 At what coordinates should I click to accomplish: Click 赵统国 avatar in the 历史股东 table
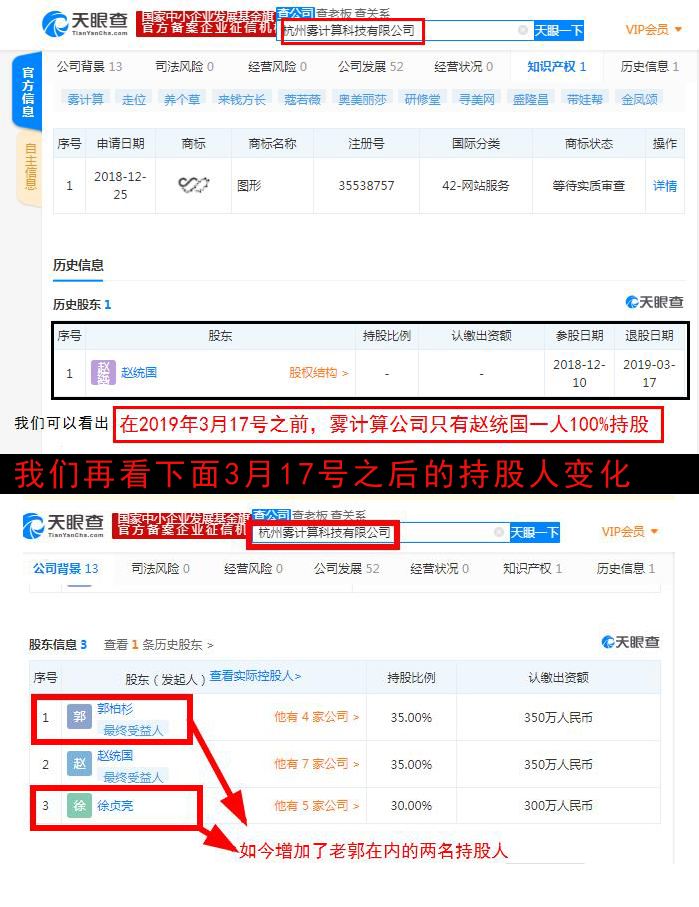pyautogui.click(x=103, y=373)
